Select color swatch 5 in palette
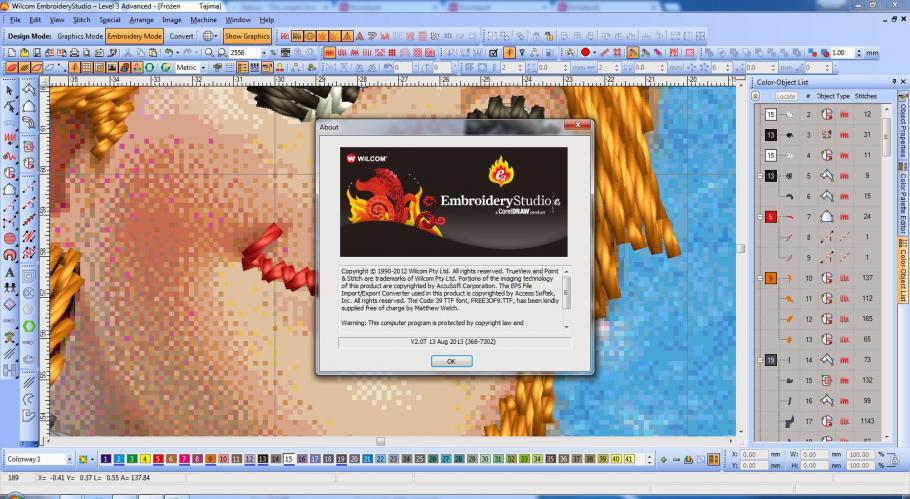This screenshot has height=499, width=910. 158,459
